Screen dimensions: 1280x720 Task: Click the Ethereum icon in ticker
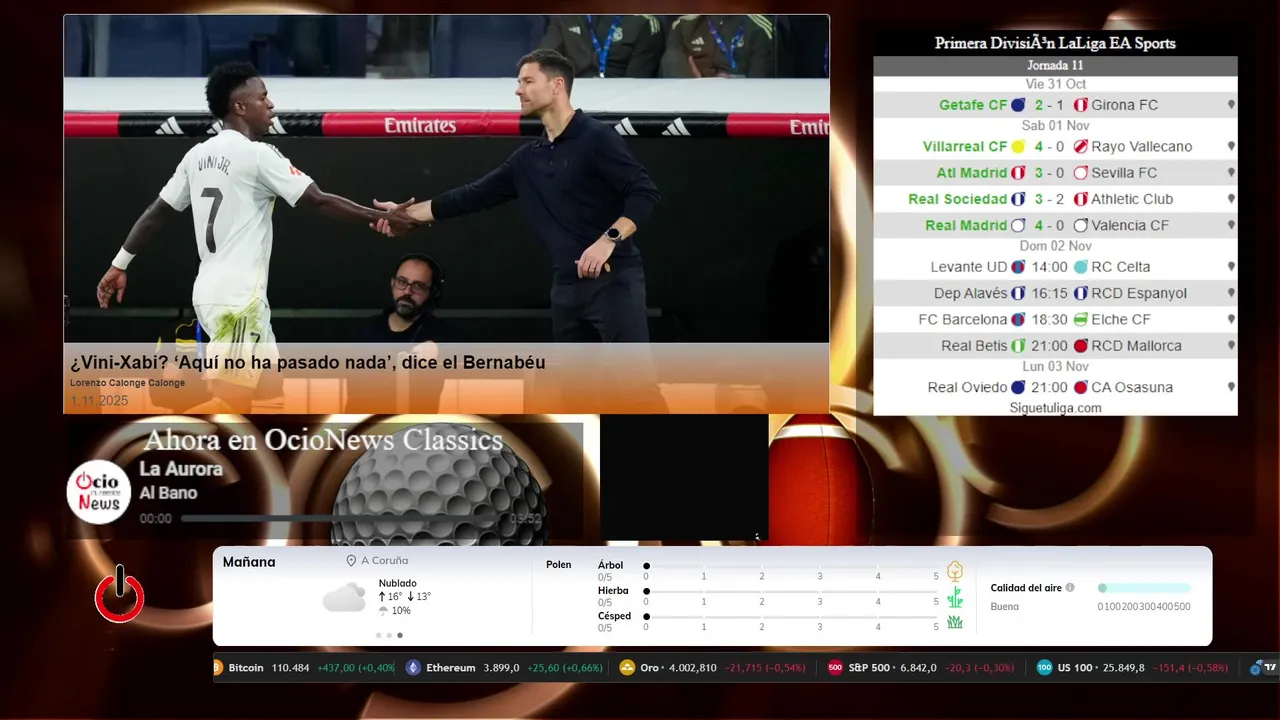coord(413,668)
